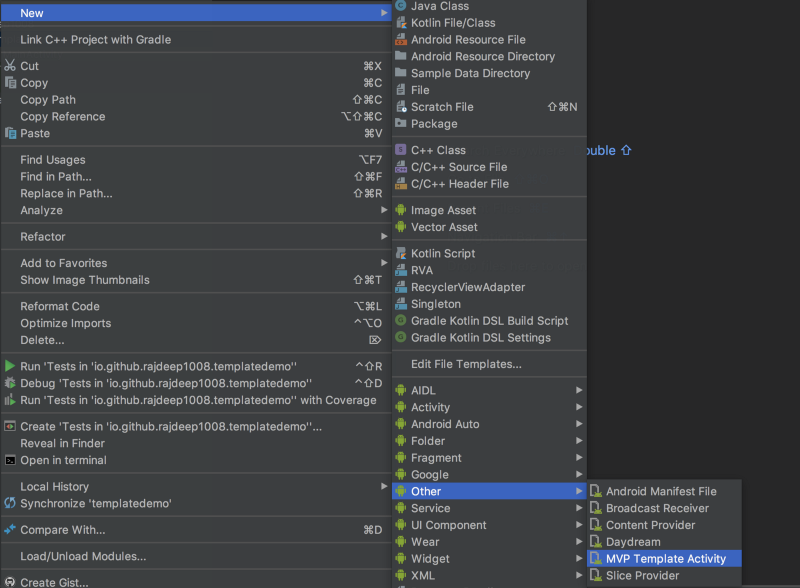Click the Vector Asset android icon
Image resolution: width=800 pixels, height=588 pixels.
tap(401, 227)
